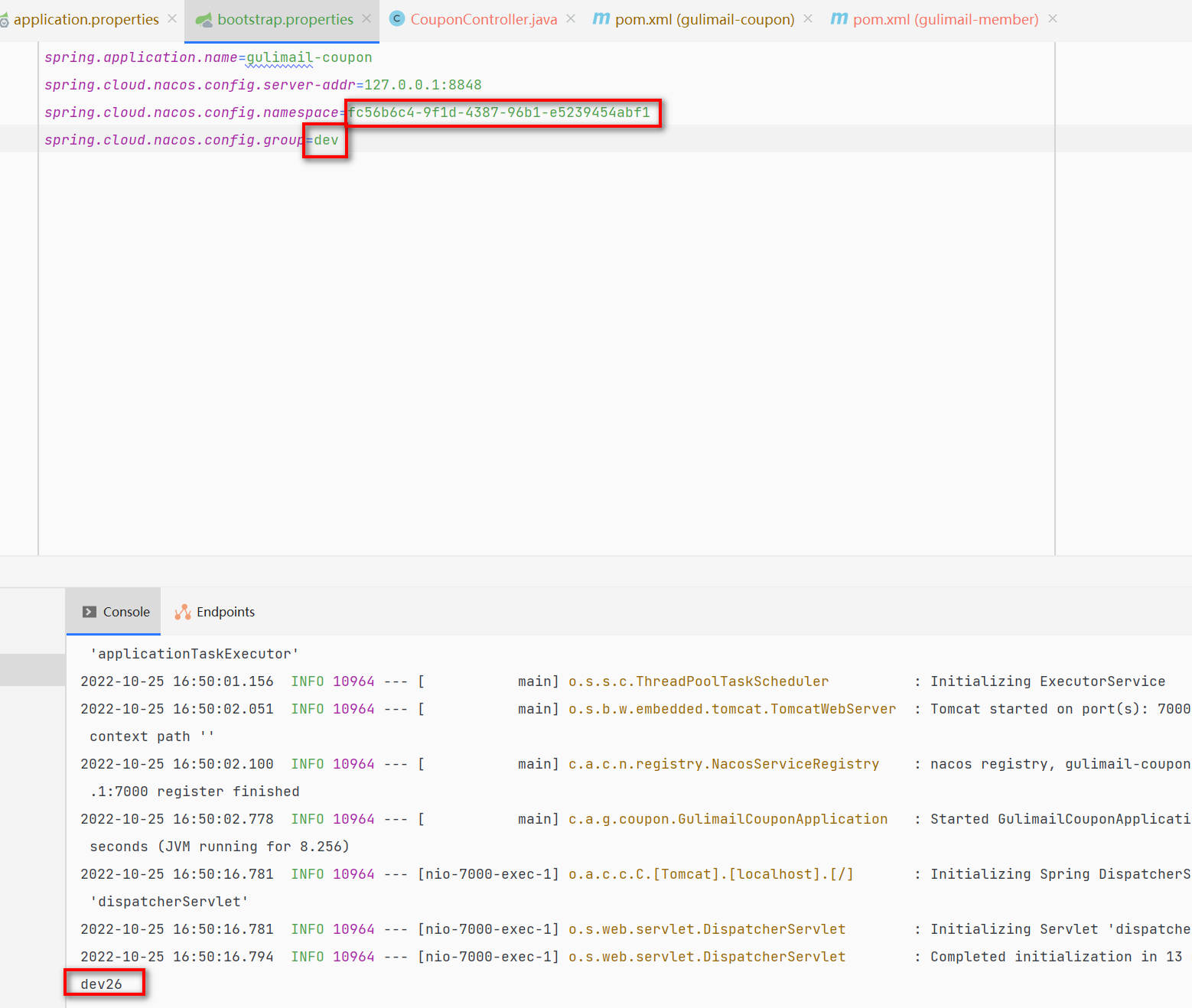
Task: Click the spring.cloud.nacos.config.server-addr key
Action: click(x=200, y=85)
